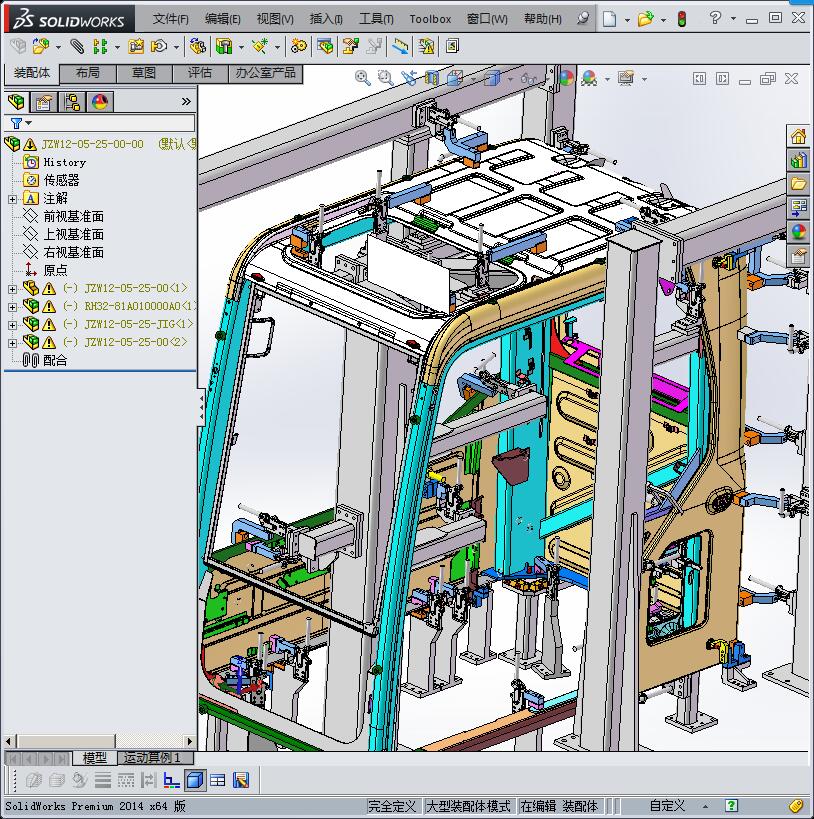Screen dimensions: 814x819
Task: Open the Assembly Features tool
Action: coord(224,46)
